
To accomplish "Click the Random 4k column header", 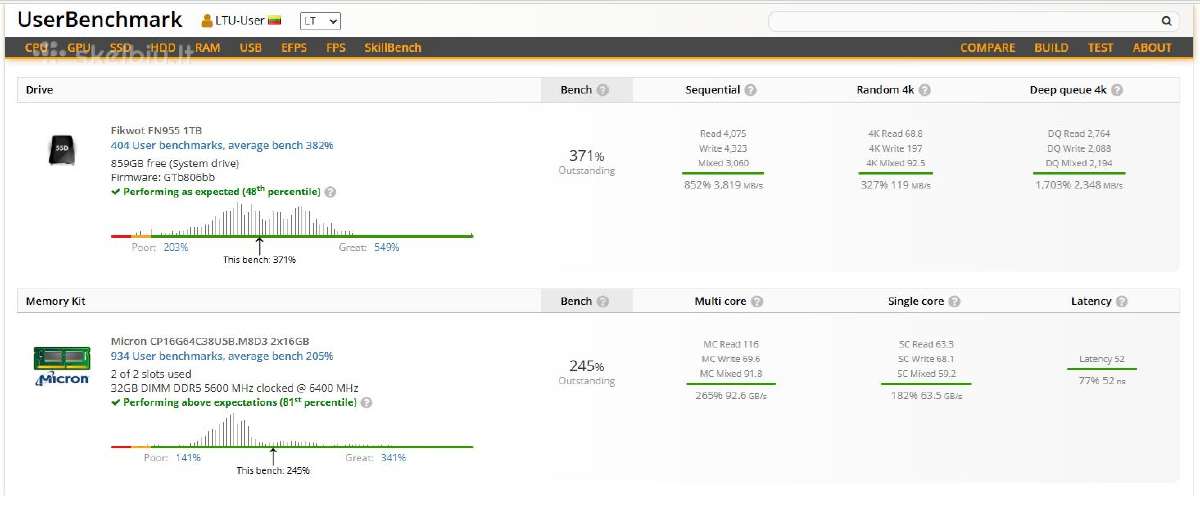I will pyautogui.click(x=885, y=90).
